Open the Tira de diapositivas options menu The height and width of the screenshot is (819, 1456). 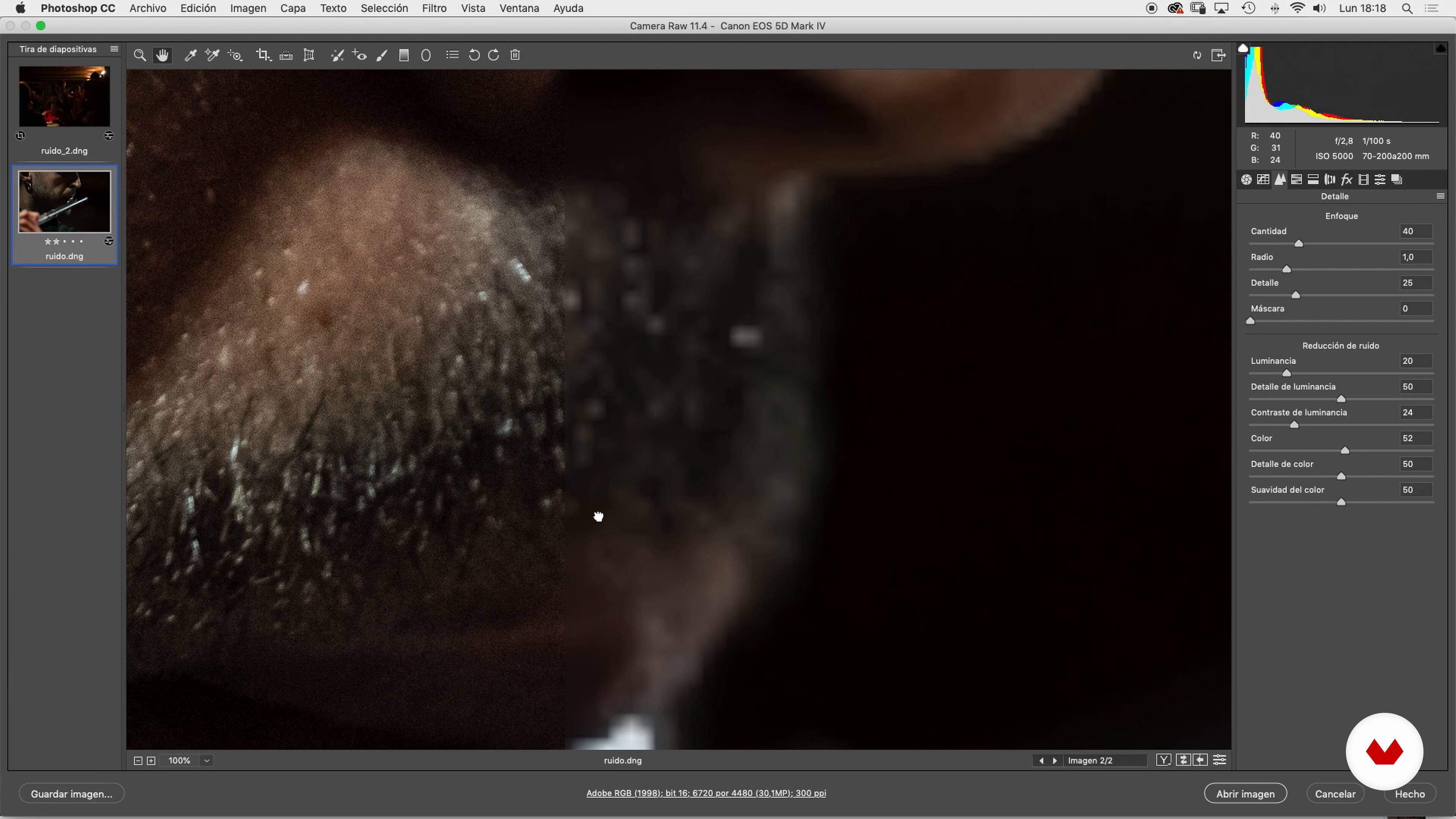tap(114, 49)
